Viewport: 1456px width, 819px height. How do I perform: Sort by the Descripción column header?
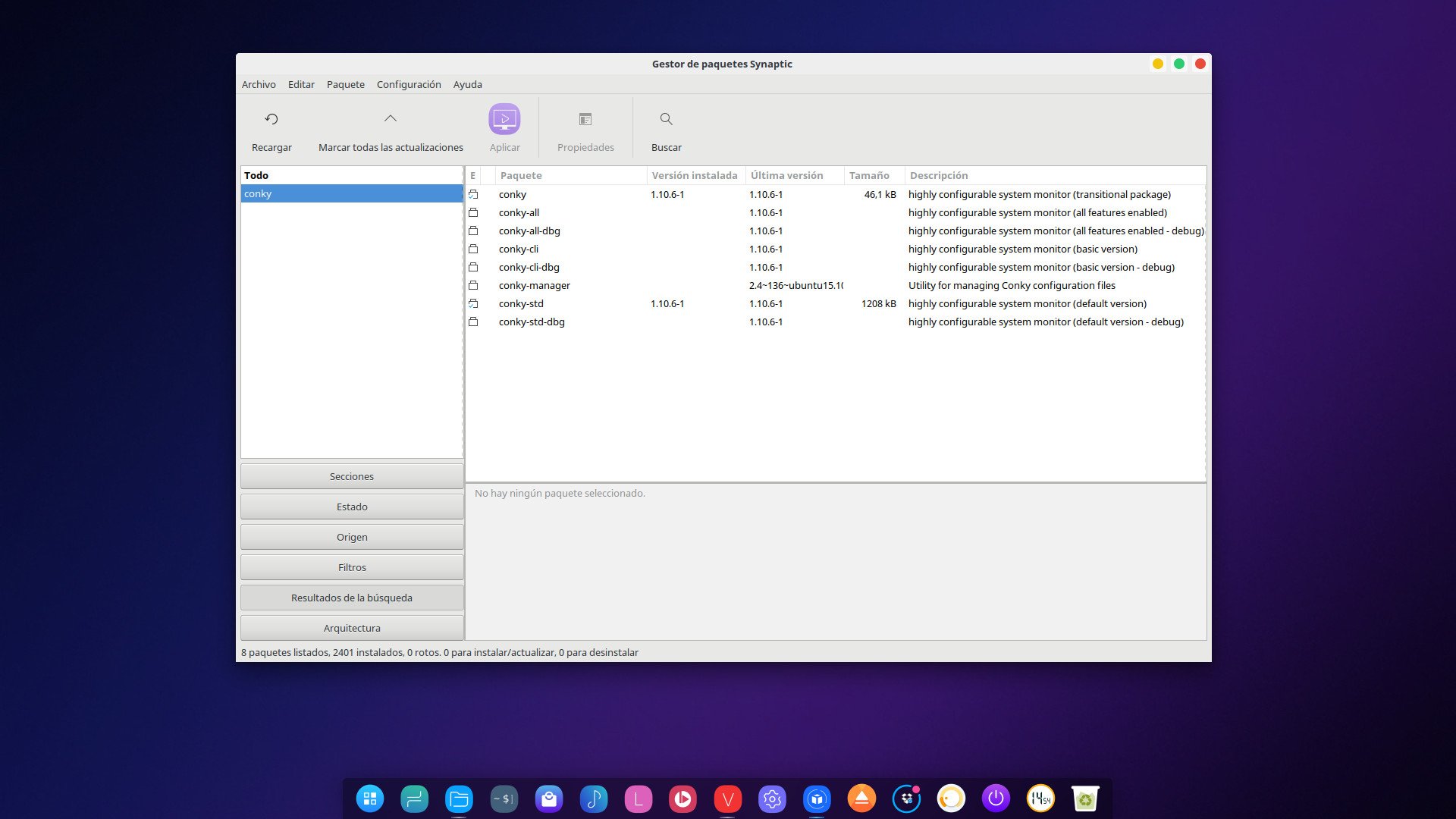pos(1055,175)
